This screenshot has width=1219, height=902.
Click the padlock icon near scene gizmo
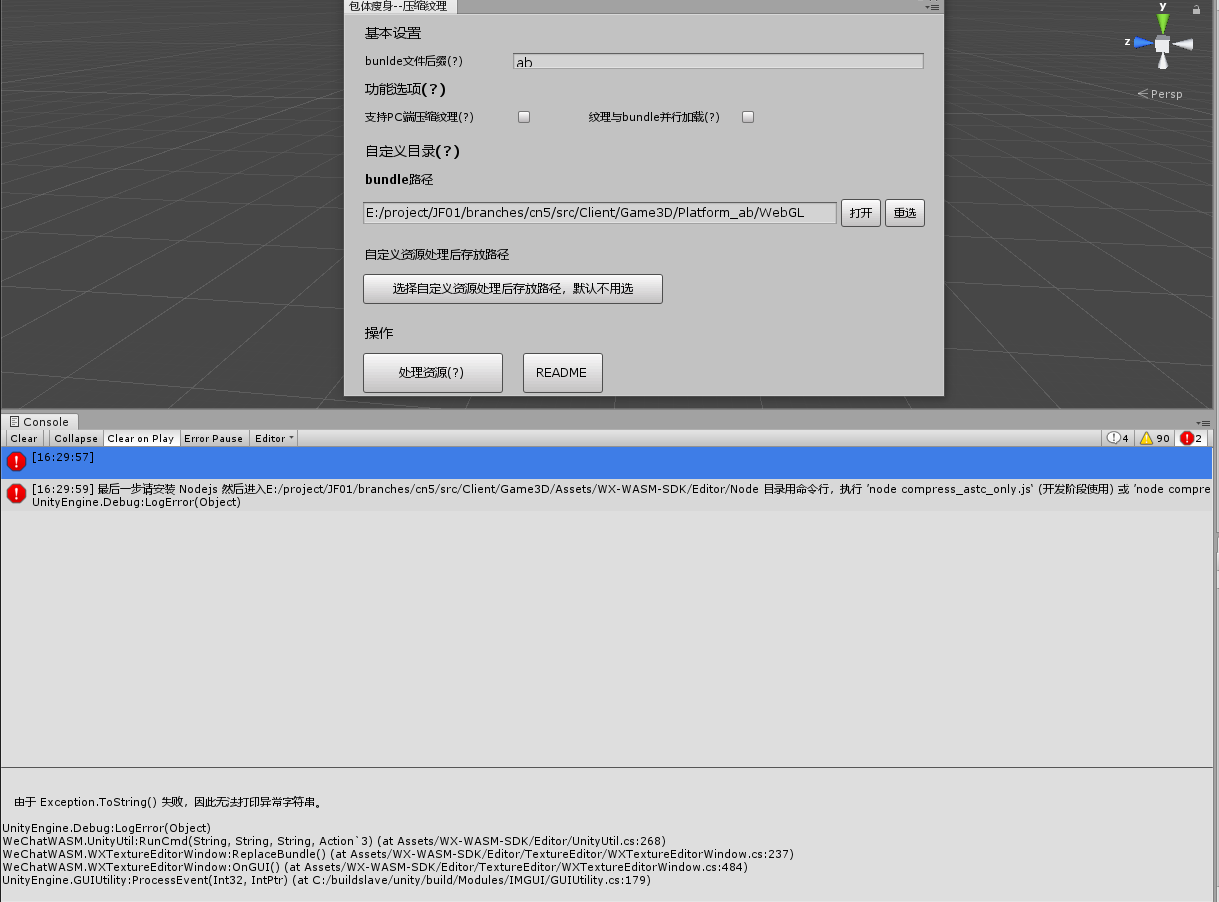click(1196, 8)
